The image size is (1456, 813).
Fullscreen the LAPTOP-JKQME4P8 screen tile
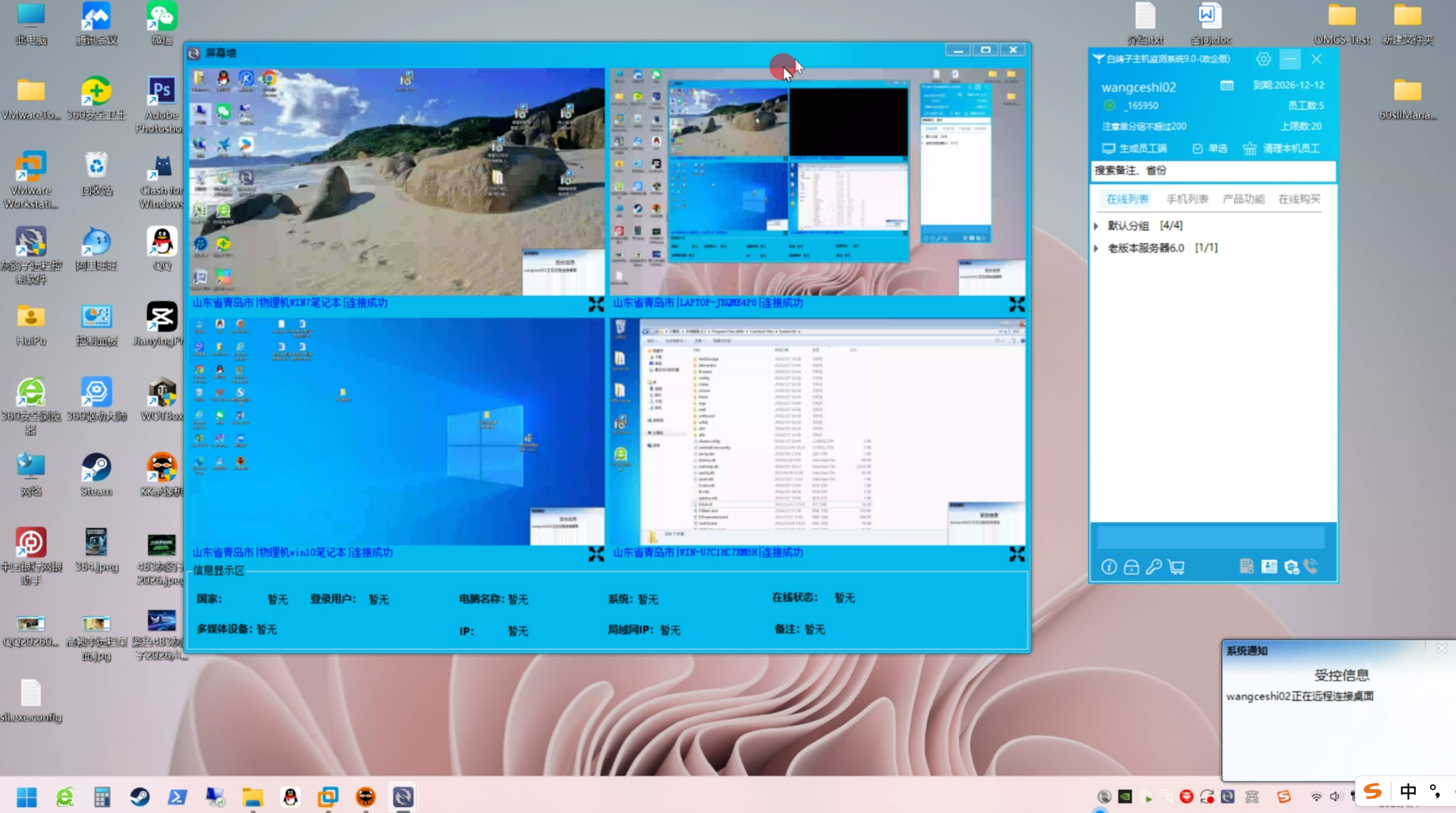point(1016,304)
